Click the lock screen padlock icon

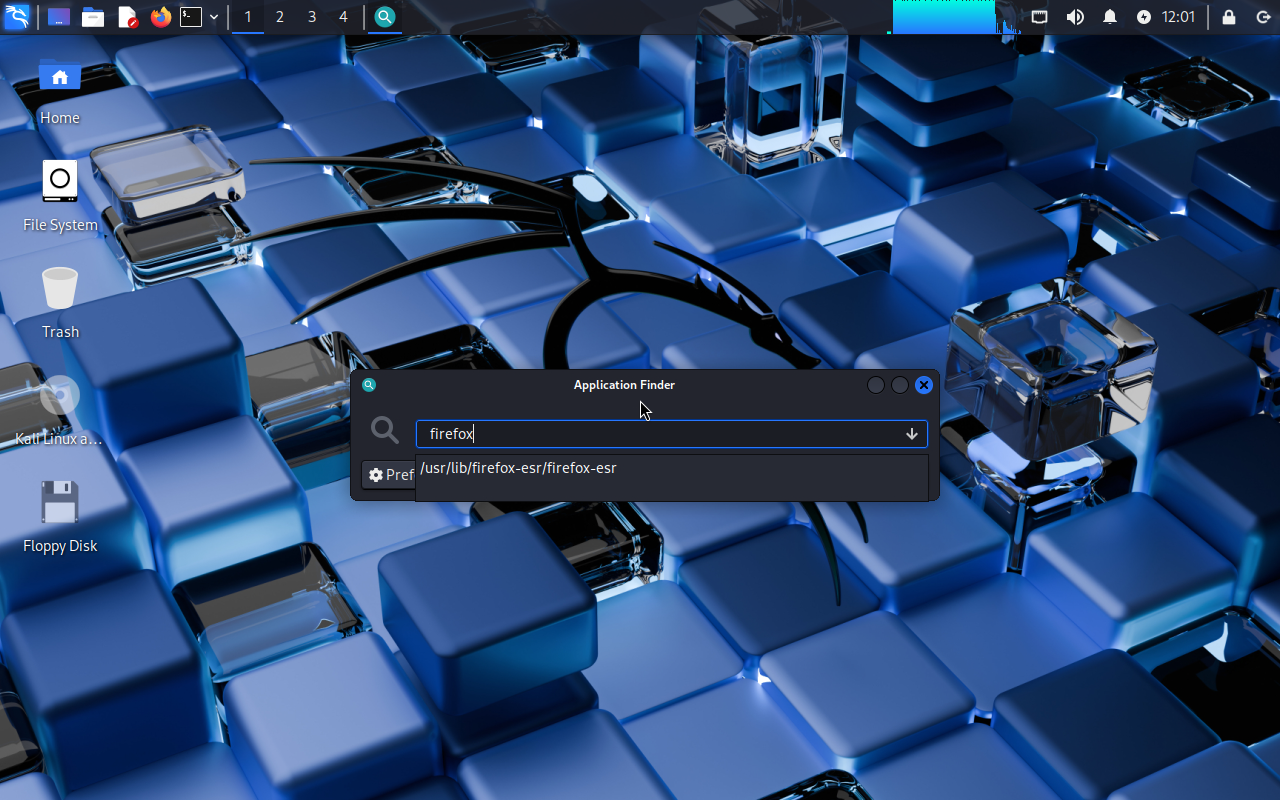tap(1228, 17)
